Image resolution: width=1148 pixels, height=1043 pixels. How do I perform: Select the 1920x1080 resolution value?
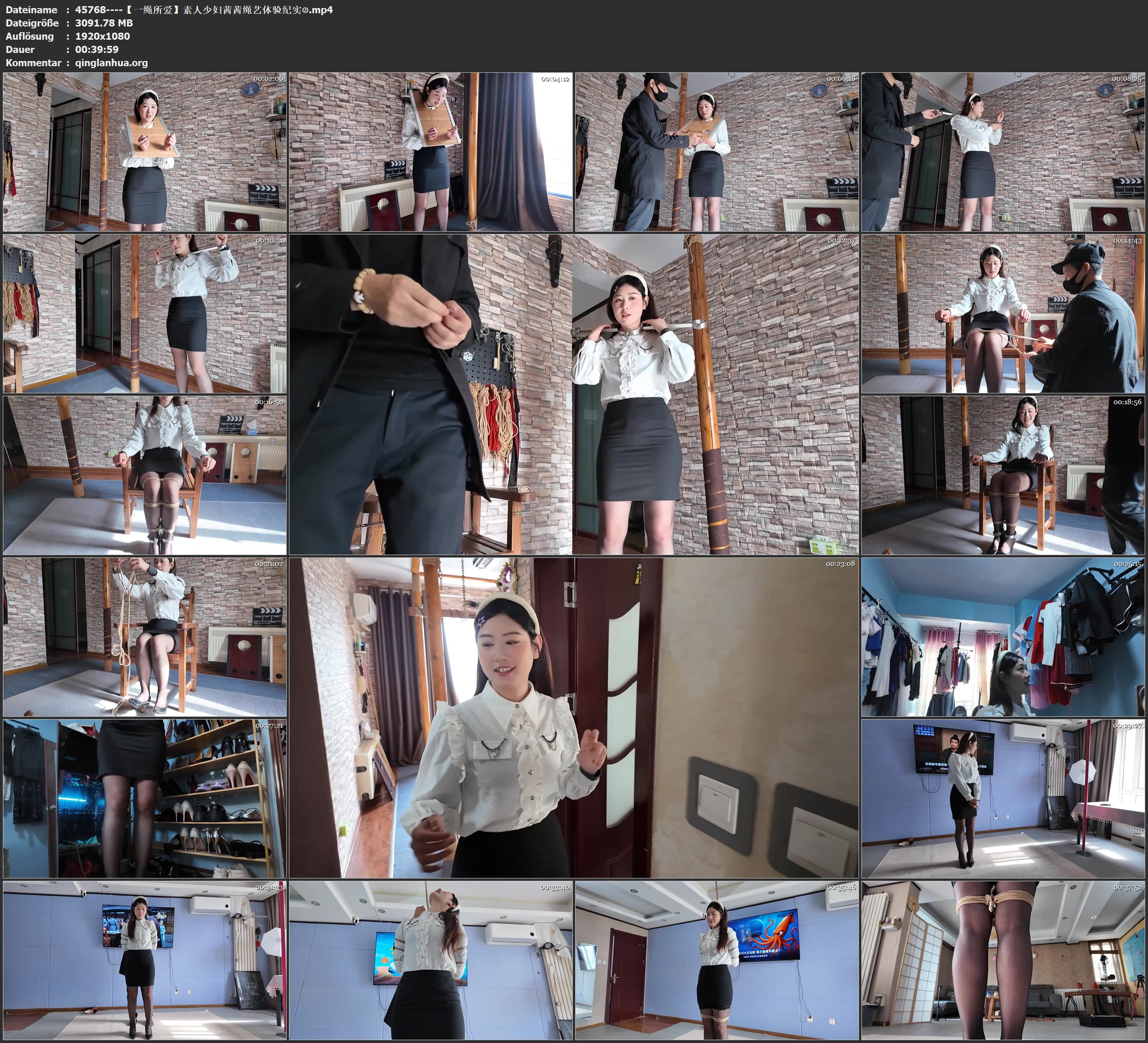(103, 36)
